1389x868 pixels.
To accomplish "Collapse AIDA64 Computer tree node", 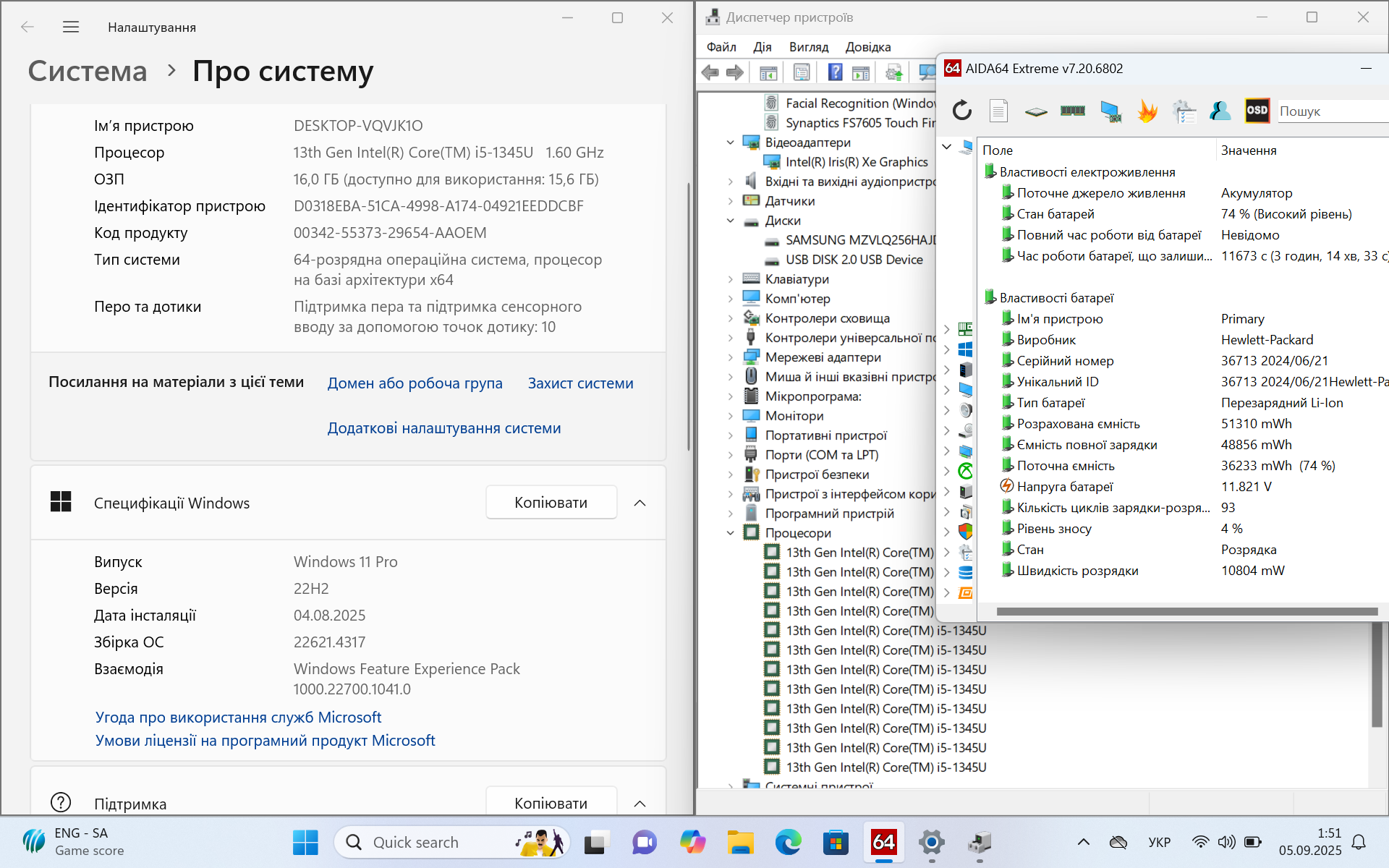I will pos(946,147).
